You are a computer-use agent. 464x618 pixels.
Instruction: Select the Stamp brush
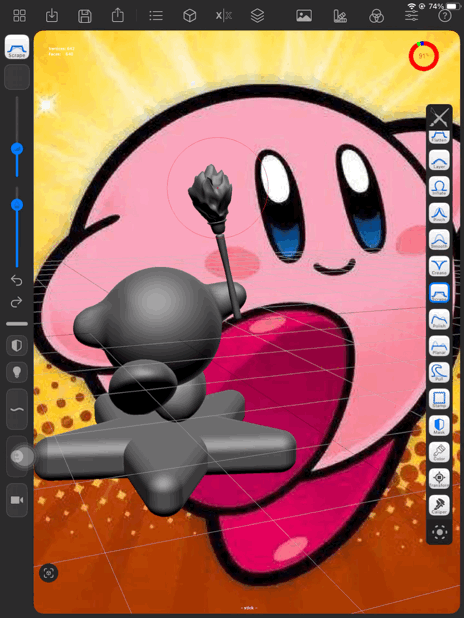[439, 398]
